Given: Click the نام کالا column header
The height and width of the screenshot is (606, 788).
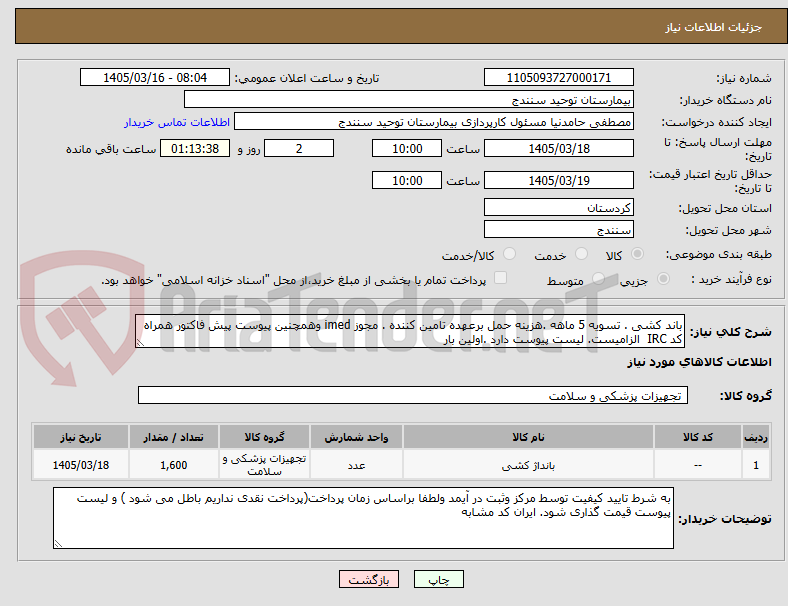Looking at the screenshot, I should (528, 437).
